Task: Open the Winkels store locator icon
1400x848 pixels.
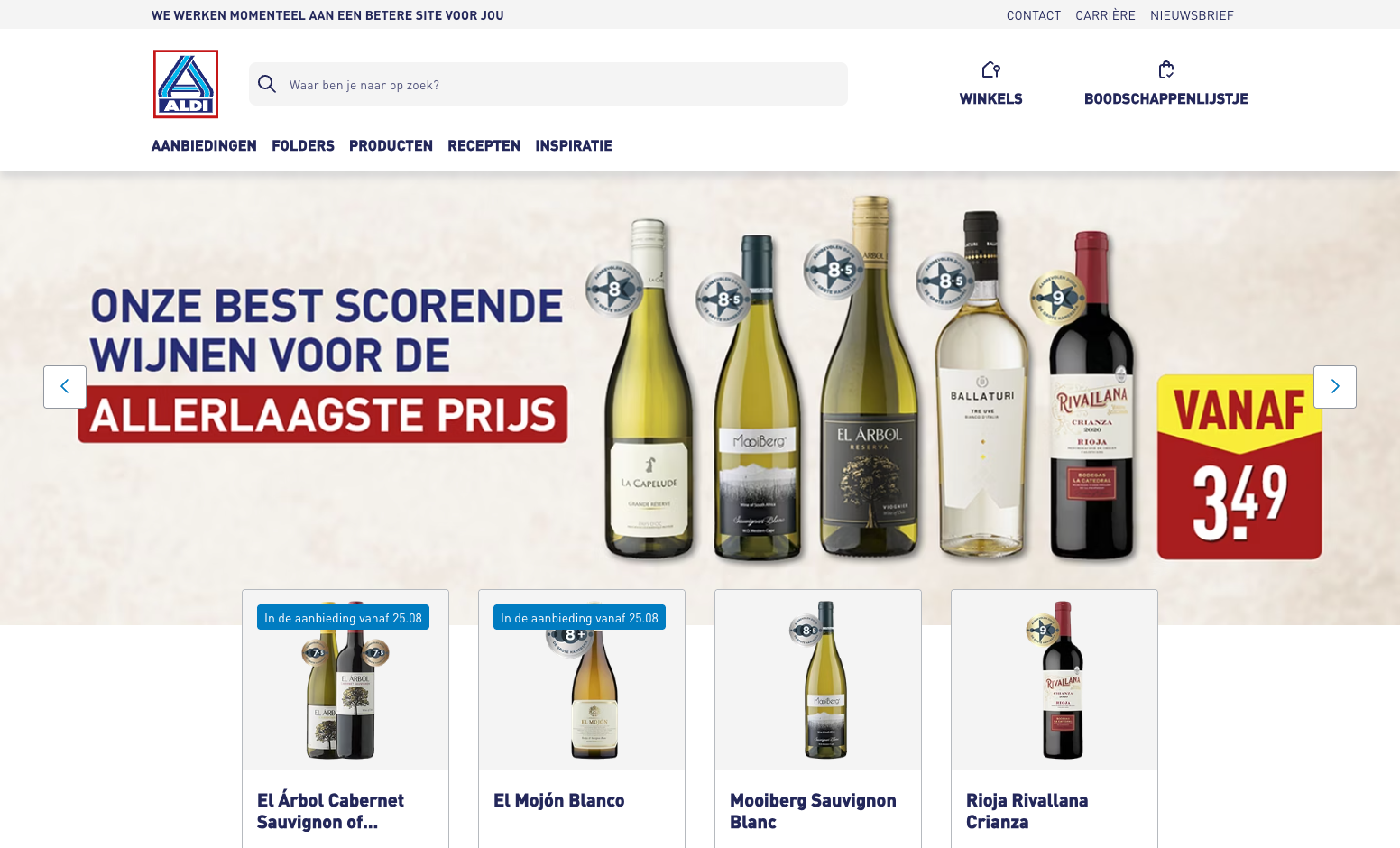Action: (x=990, y=69)
